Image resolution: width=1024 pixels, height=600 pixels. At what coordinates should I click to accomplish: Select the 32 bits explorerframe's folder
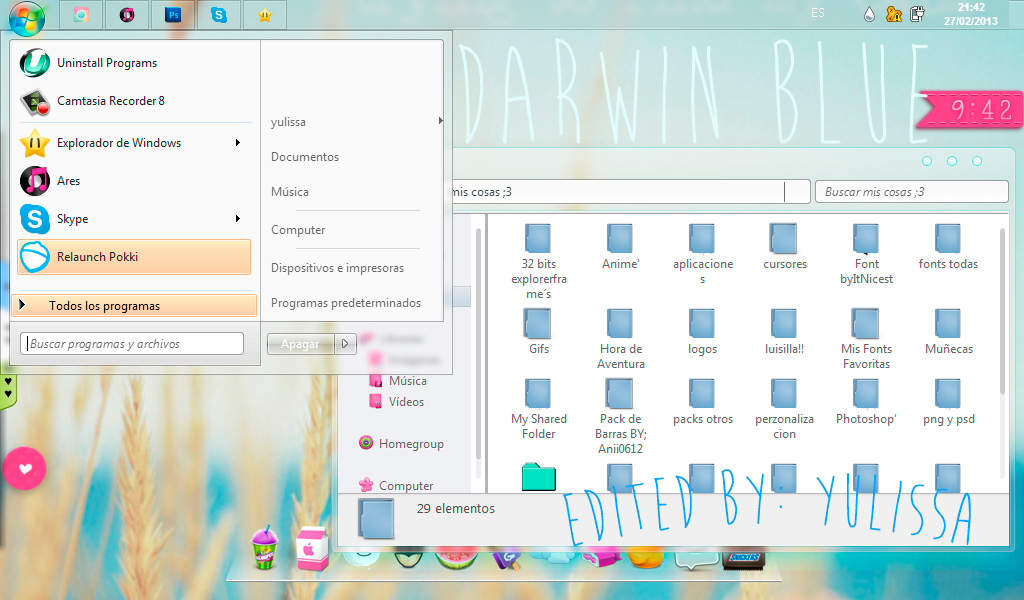click(x=539, y=261)
